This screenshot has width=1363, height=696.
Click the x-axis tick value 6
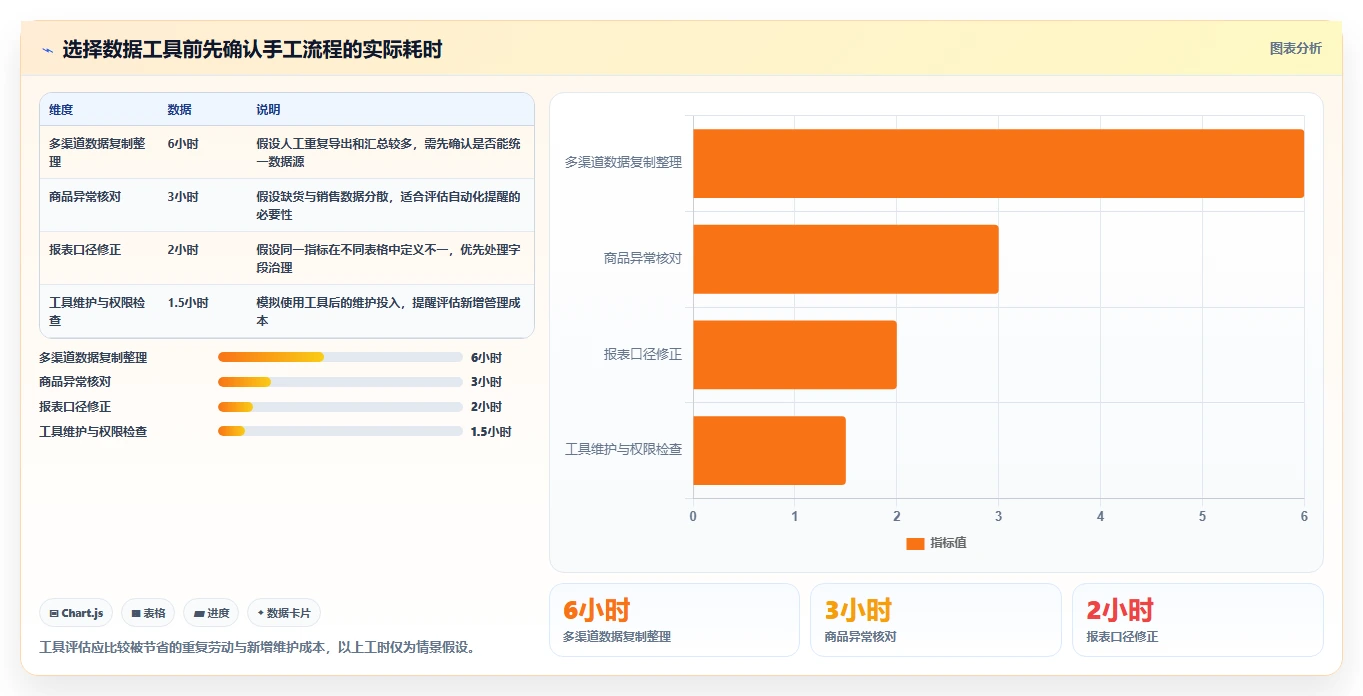[1304, 516]
